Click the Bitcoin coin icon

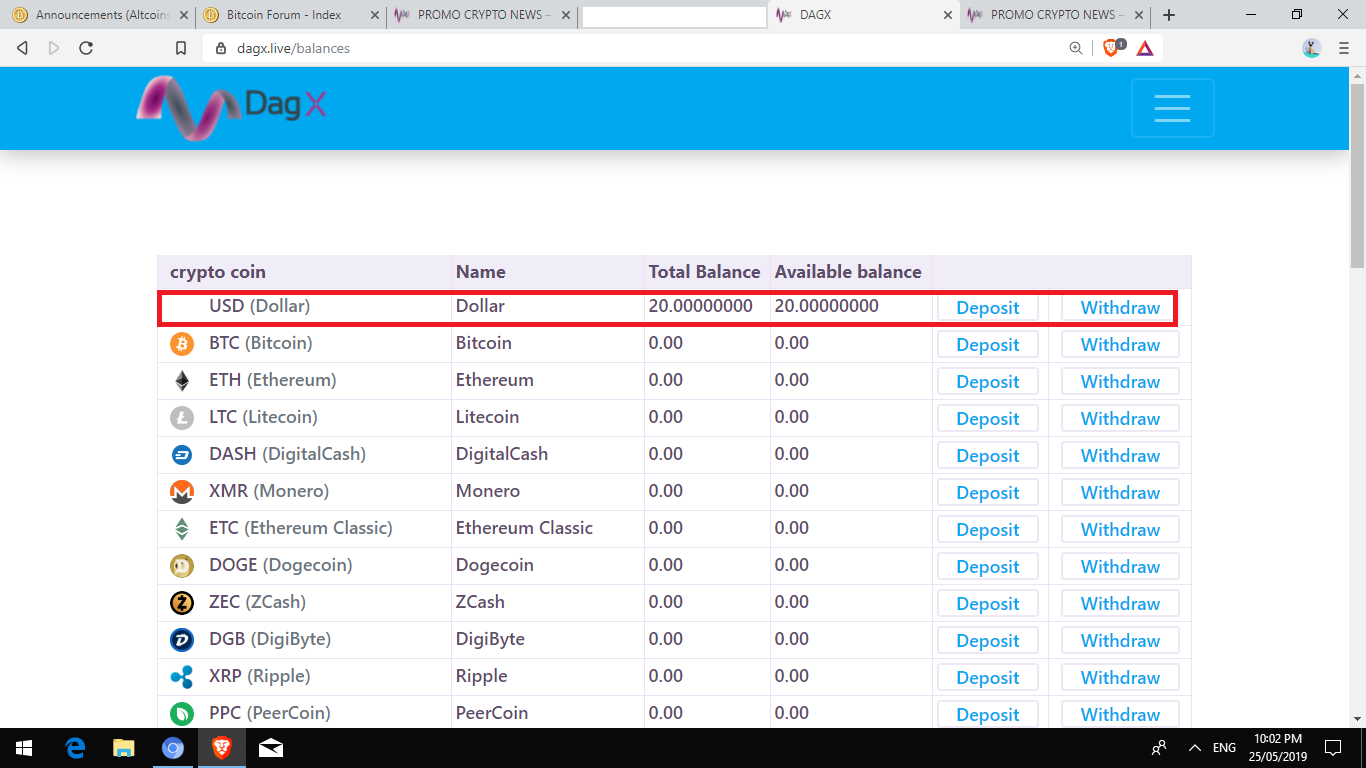(182, 344)
